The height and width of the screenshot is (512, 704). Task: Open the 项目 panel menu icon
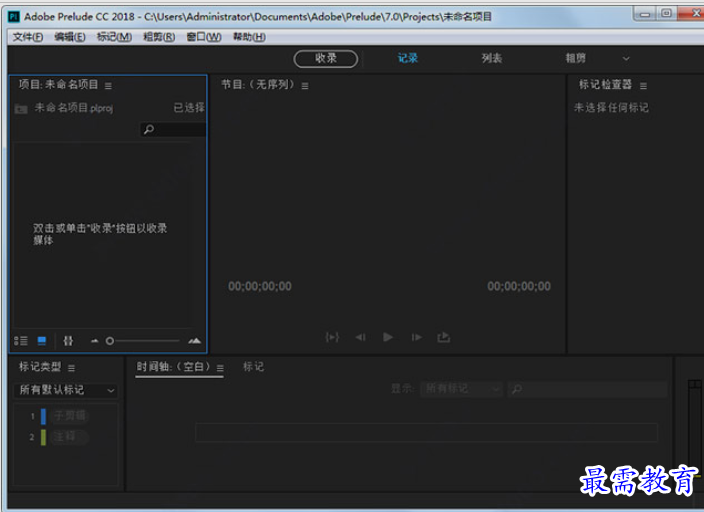coord(108,85)
